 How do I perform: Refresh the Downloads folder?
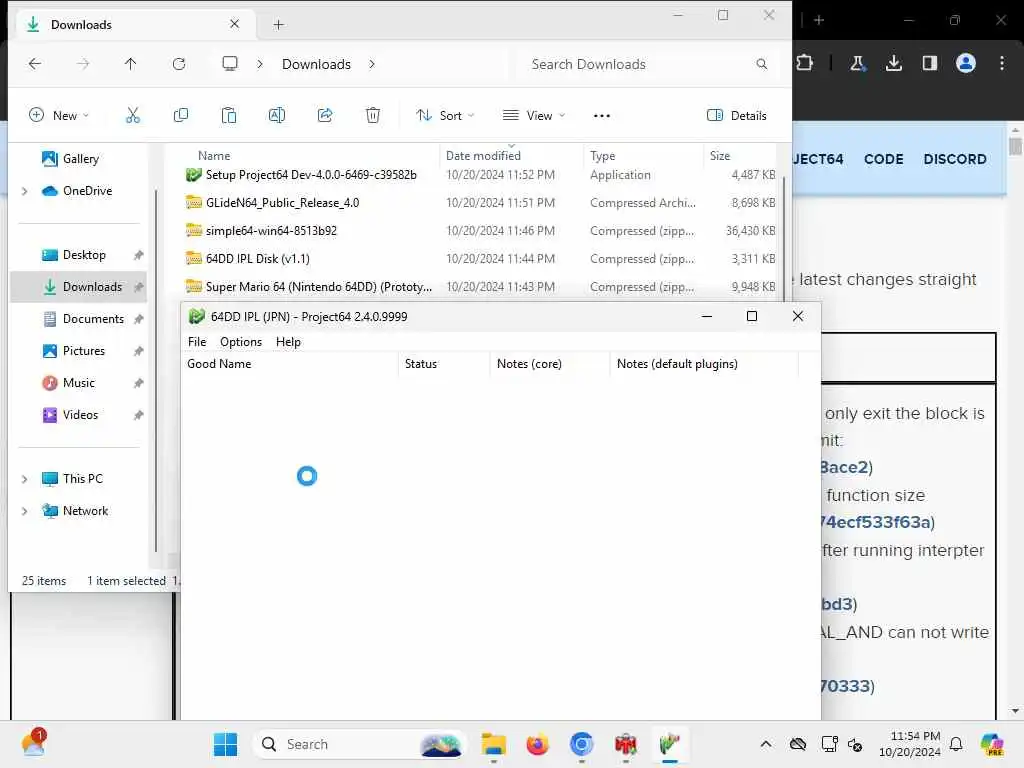[179, 63]
